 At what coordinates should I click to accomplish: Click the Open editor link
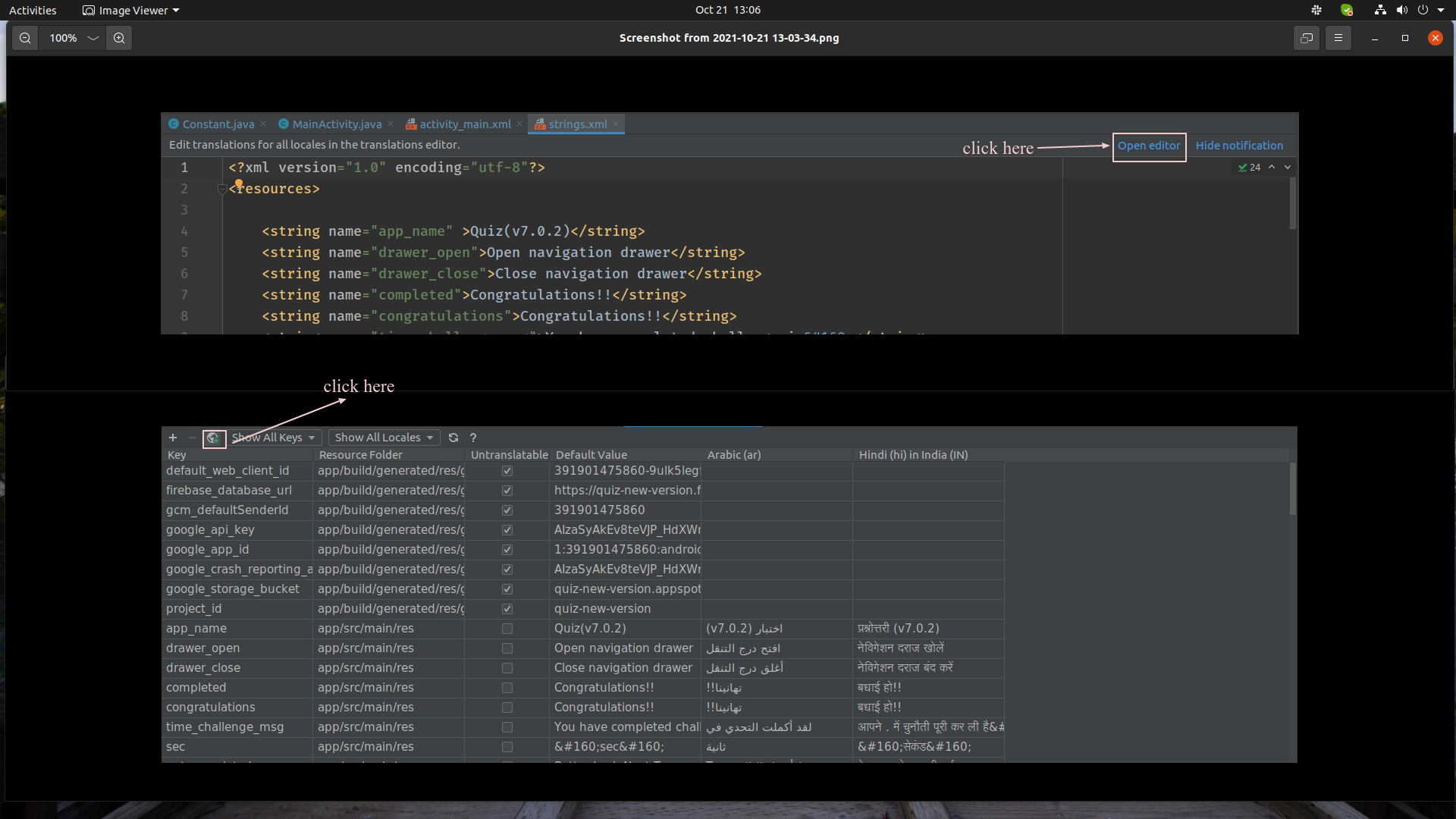pos(1149,146)
